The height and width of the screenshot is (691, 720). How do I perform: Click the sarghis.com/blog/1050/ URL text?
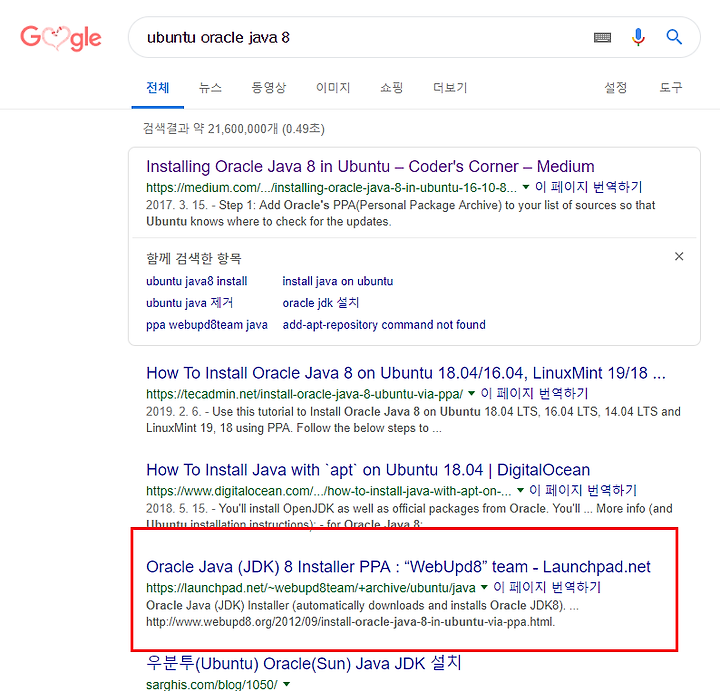[x=212, y=684]
